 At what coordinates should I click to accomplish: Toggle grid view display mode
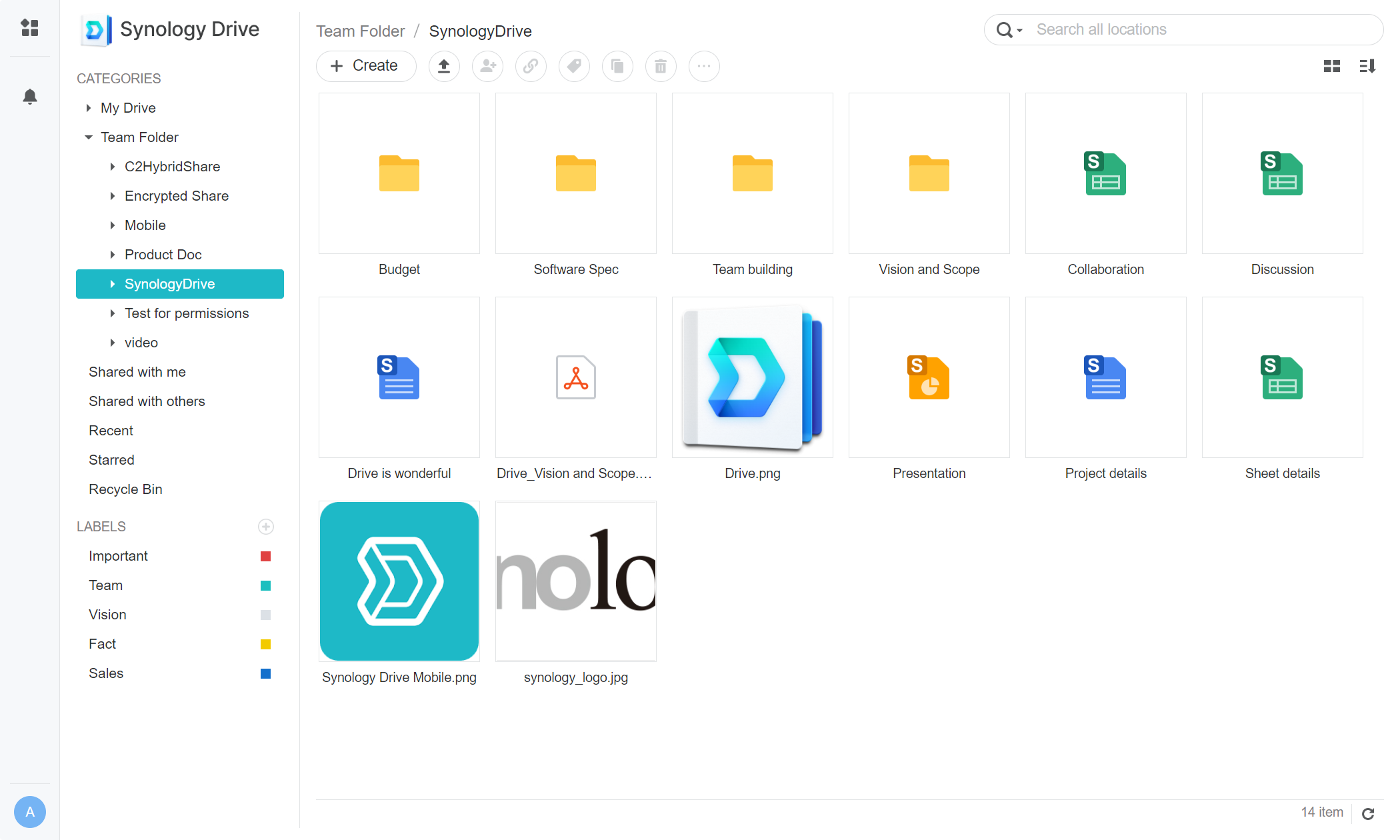point(1331,65)
